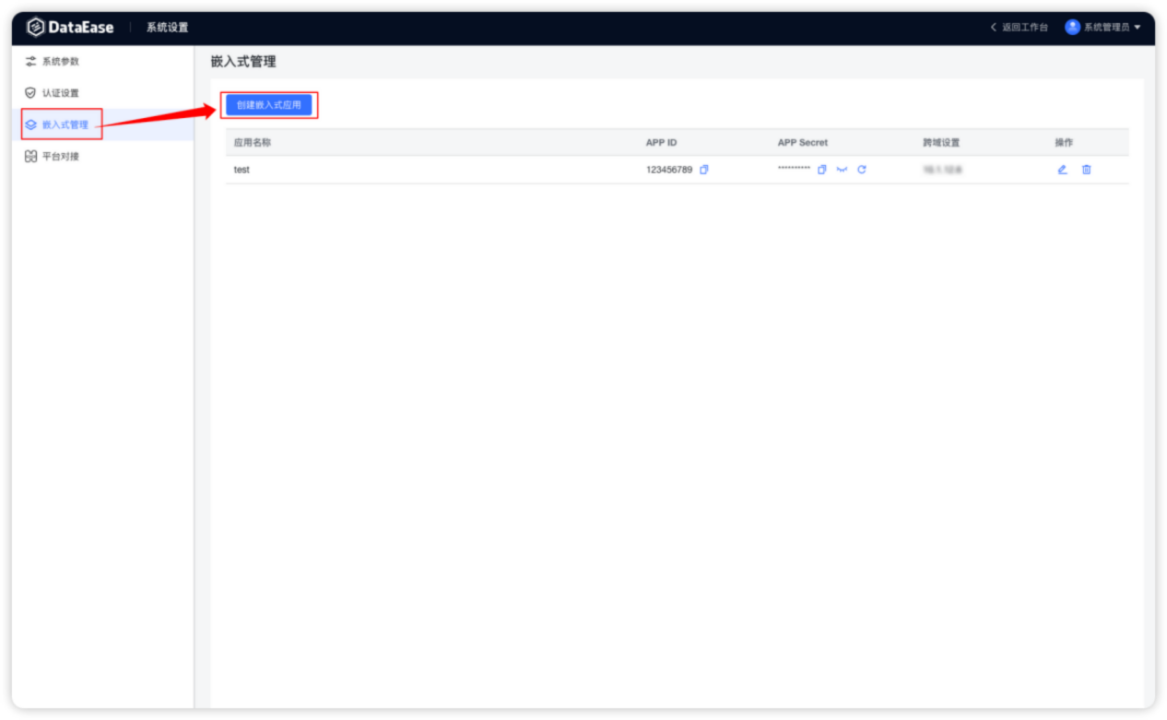Copy the APP Secret value

pos(822,169)
